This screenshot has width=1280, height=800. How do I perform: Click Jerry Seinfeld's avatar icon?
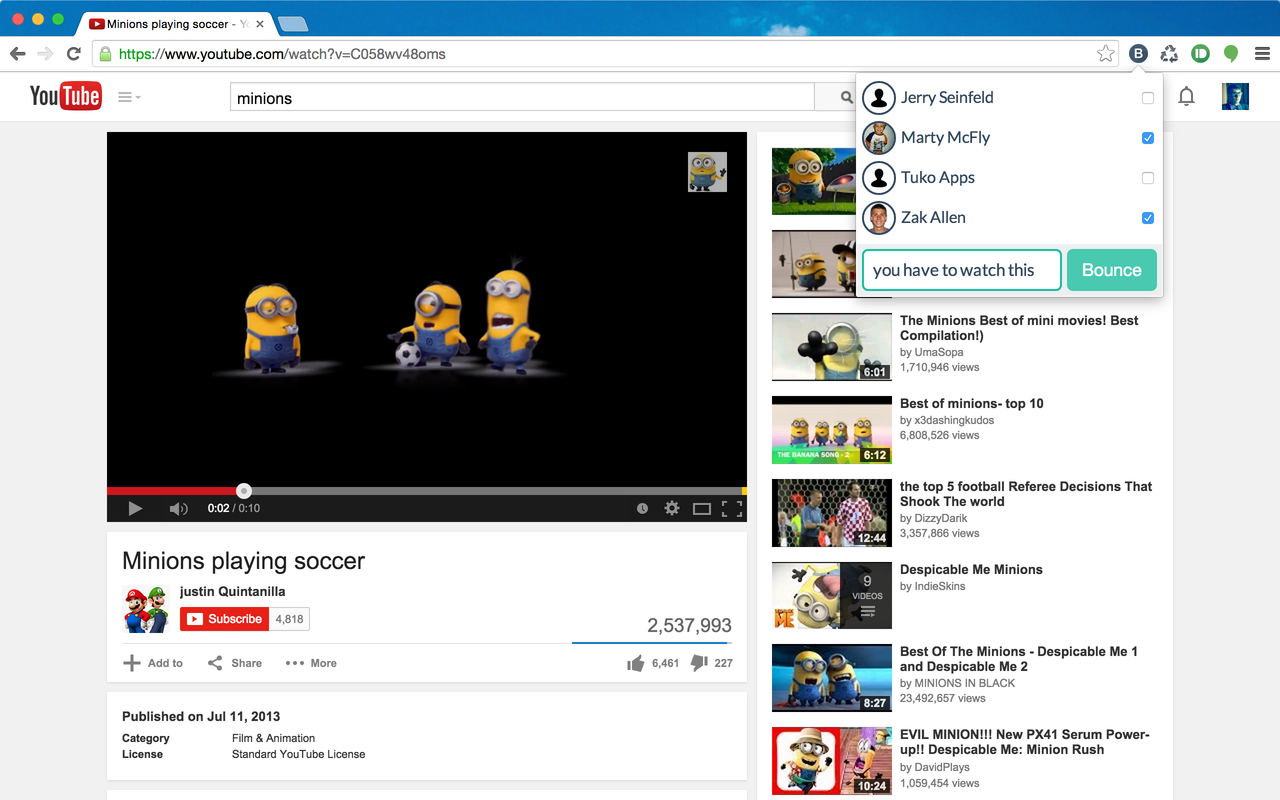pos(879,98)
